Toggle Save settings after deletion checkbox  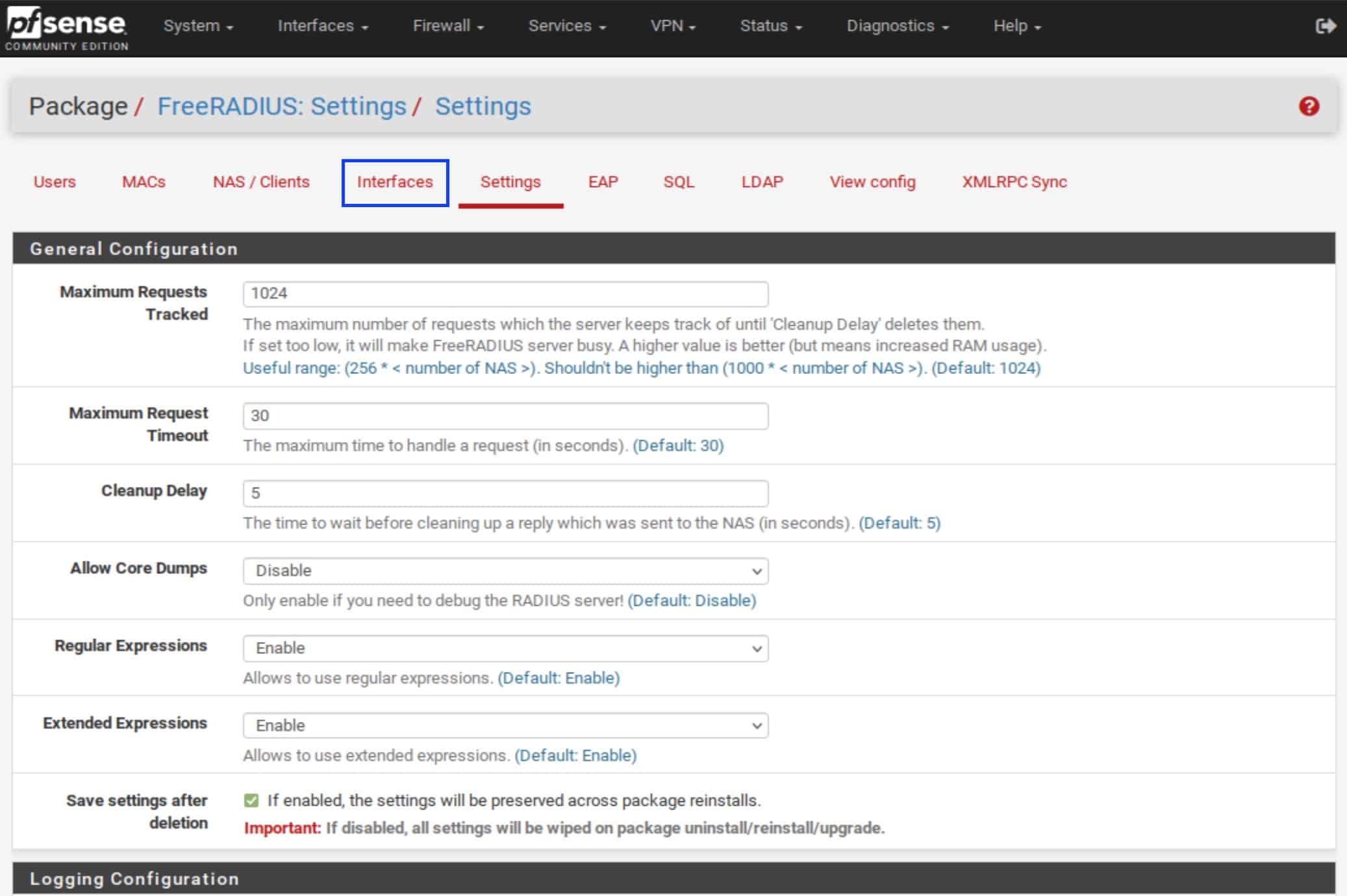coord(251,801)
